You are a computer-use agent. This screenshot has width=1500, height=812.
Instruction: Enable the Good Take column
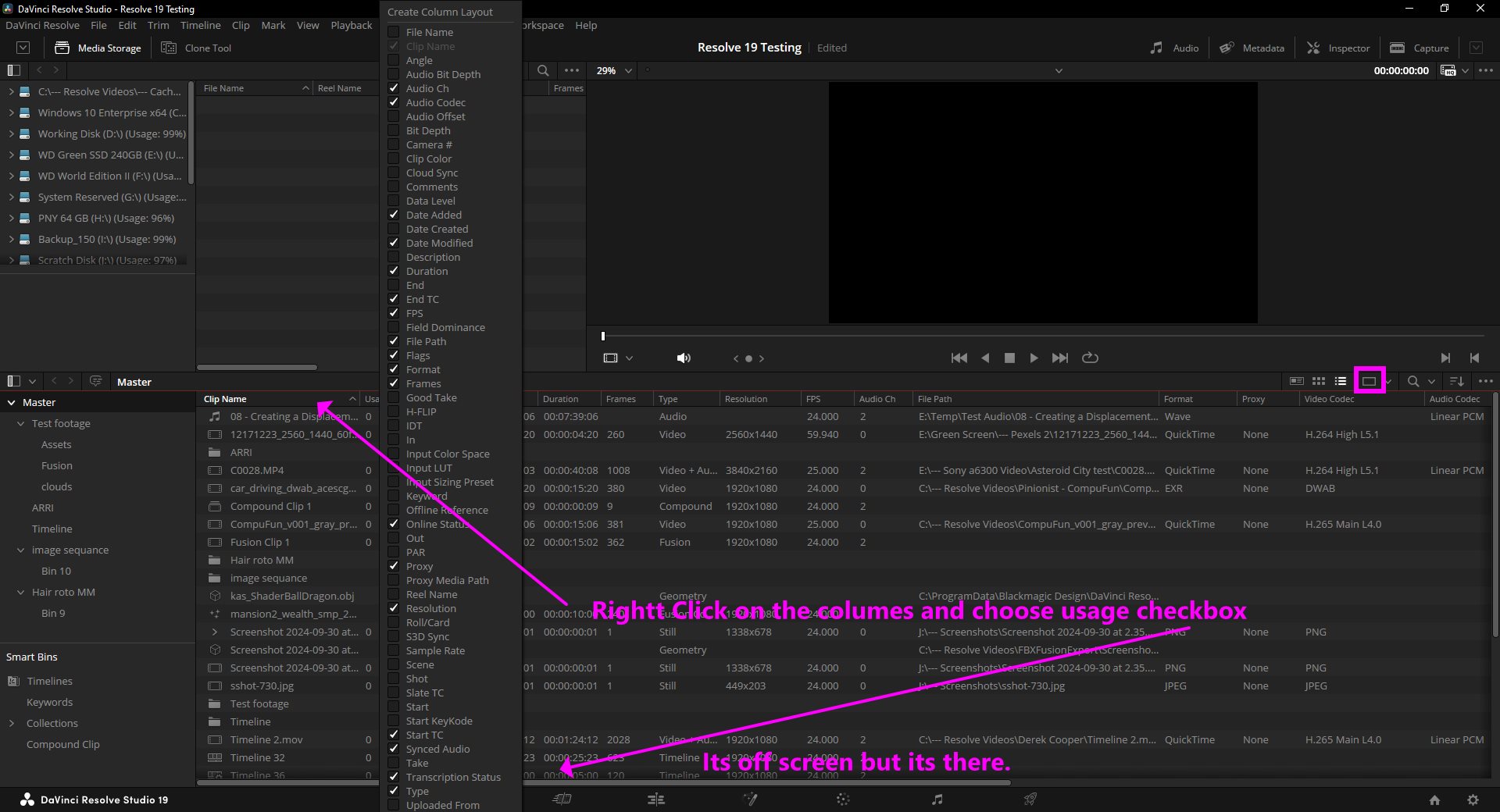(394, 397)
